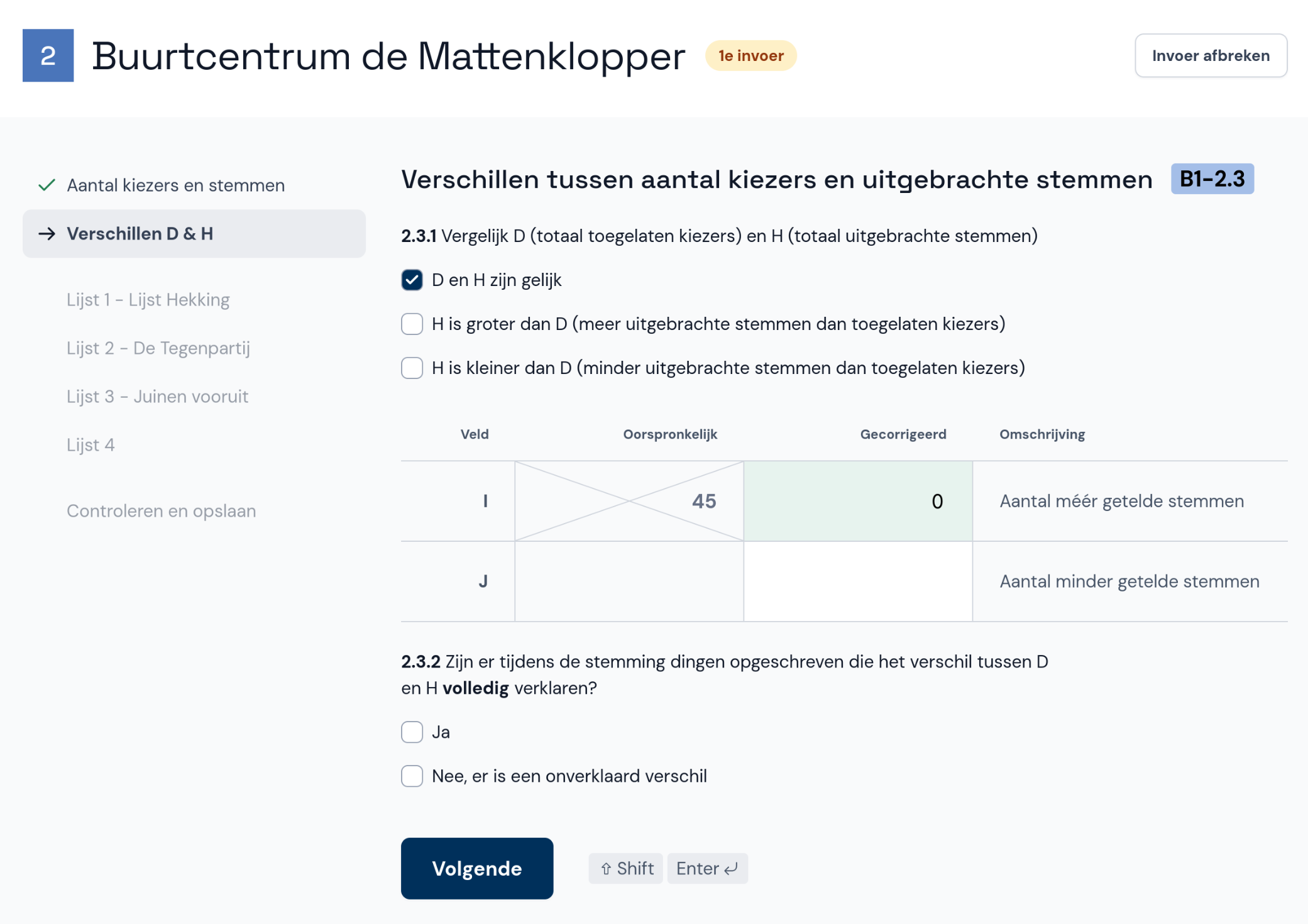Click the Gecorrigeerd input for field J
1308x924 pixels.
[857, 581]
